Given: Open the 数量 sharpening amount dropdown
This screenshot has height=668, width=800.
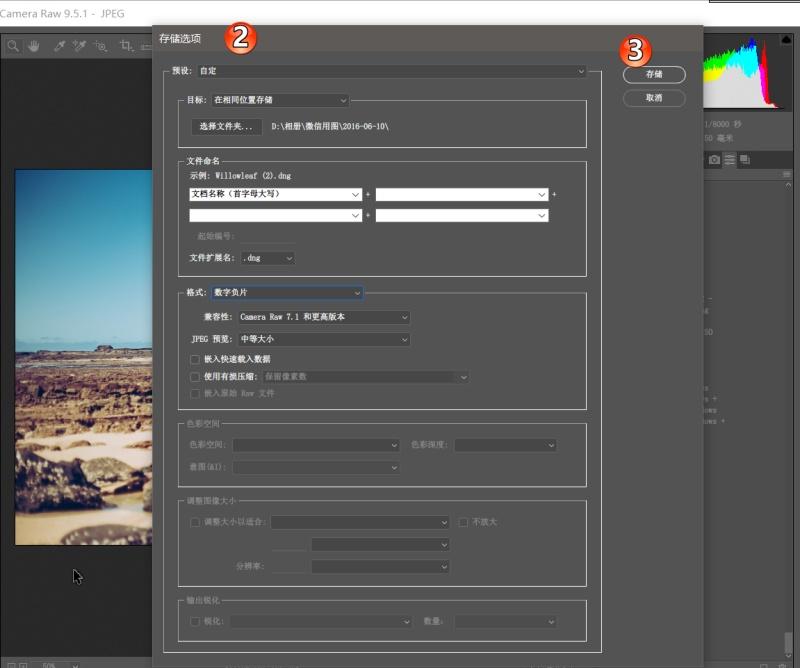Looking at the screenshot, I should (x=506, y=622).
